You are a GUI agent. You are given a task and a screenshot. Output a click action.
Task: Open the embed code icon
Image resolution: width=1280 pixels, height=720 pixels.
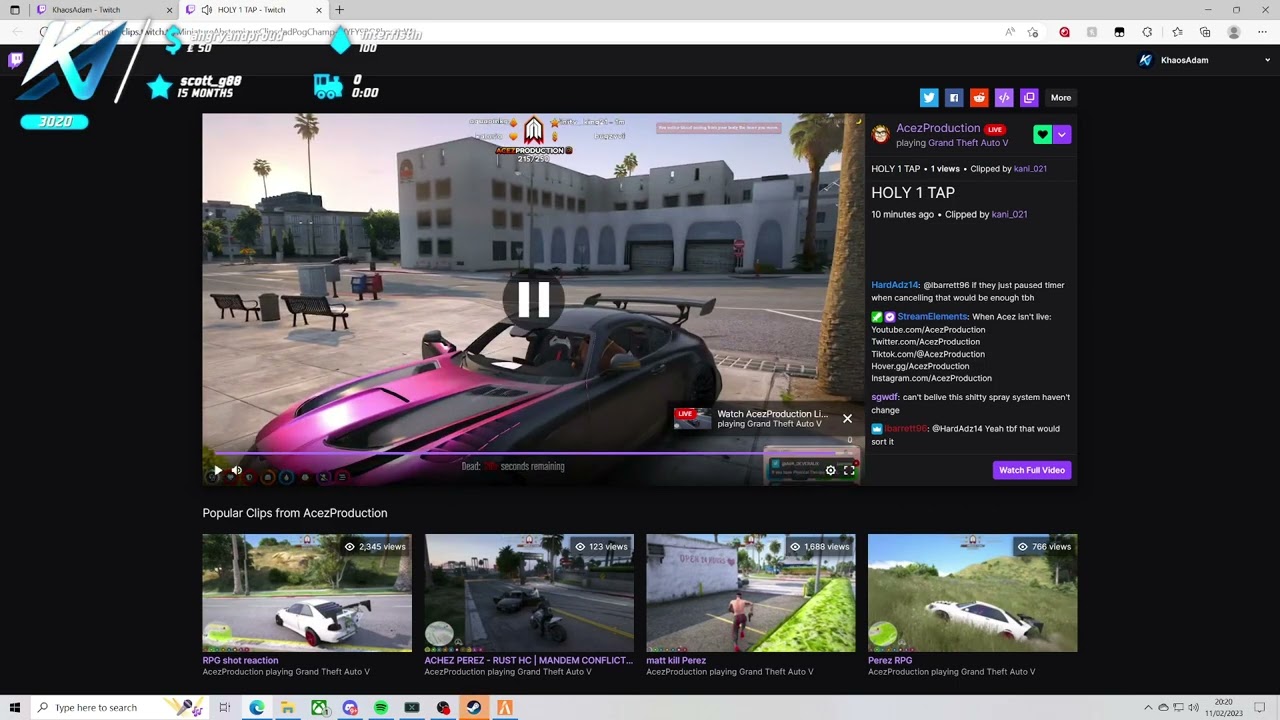point(1004,98)
